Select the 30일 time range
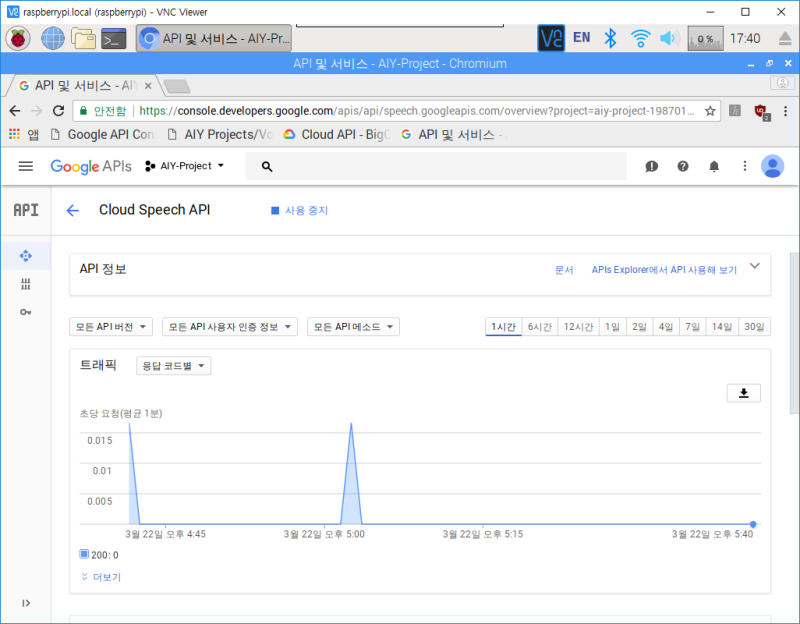The width and height of the screenshot is (800, 624). click(x=754, y=327)
